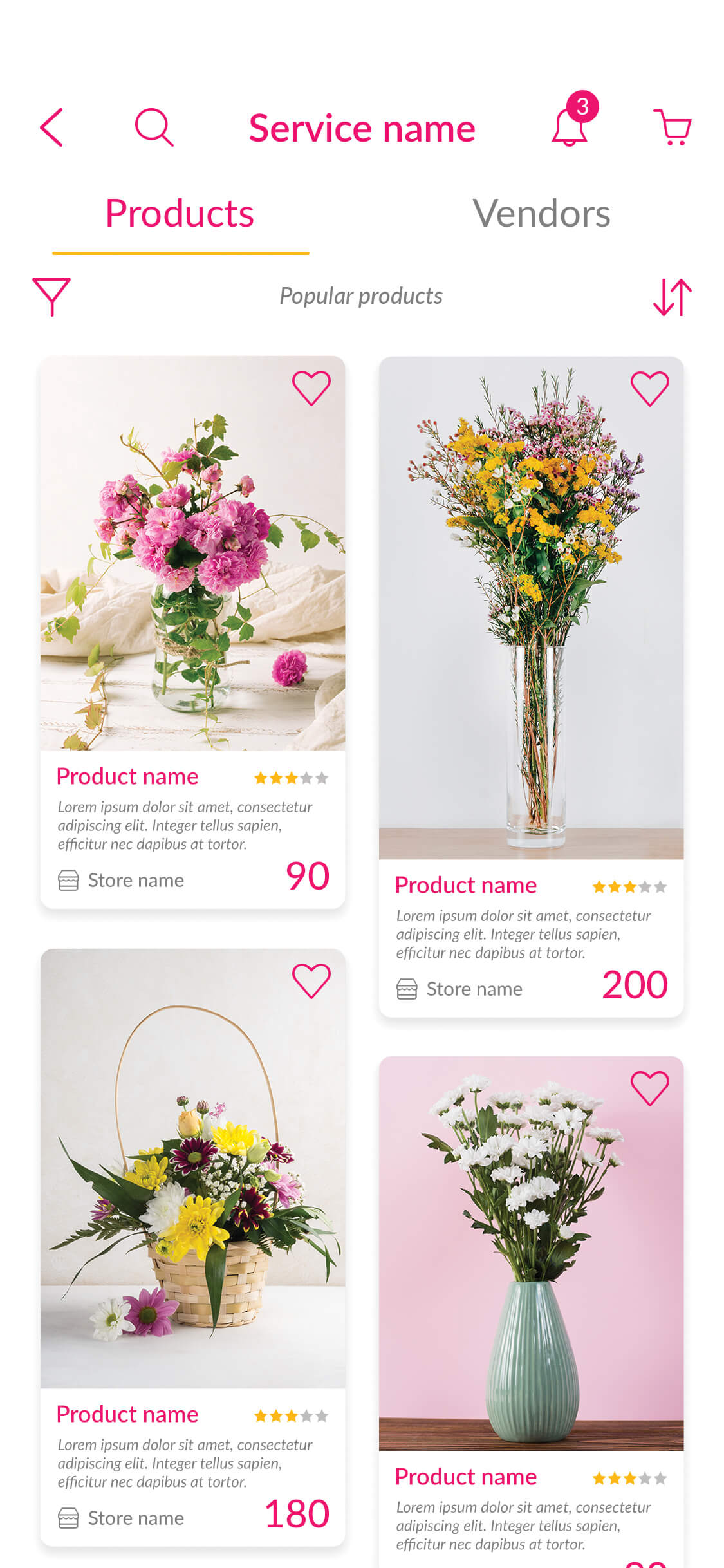Open yellow bouquet in glass vase image
This screenshot has height=1568, width=724.
531,608
